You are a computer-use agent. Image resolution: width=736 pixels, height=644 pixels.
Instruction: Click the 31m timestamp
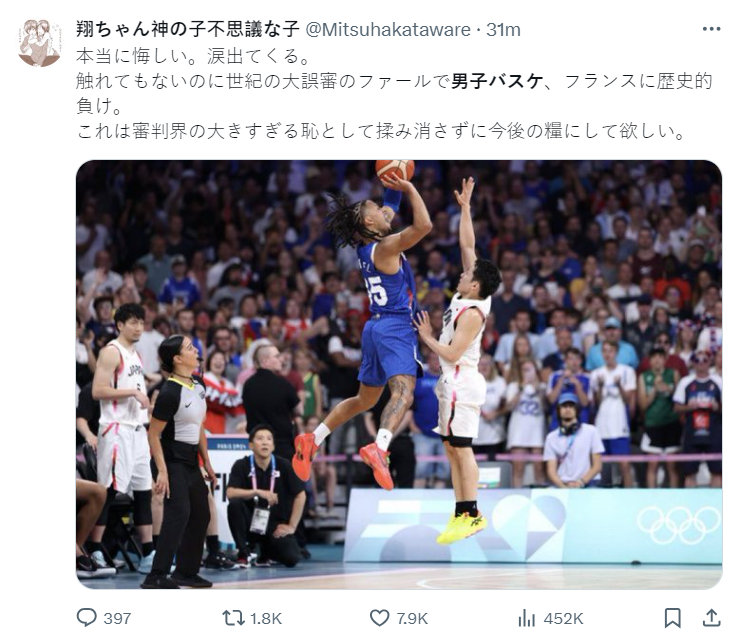click(503, 30)
